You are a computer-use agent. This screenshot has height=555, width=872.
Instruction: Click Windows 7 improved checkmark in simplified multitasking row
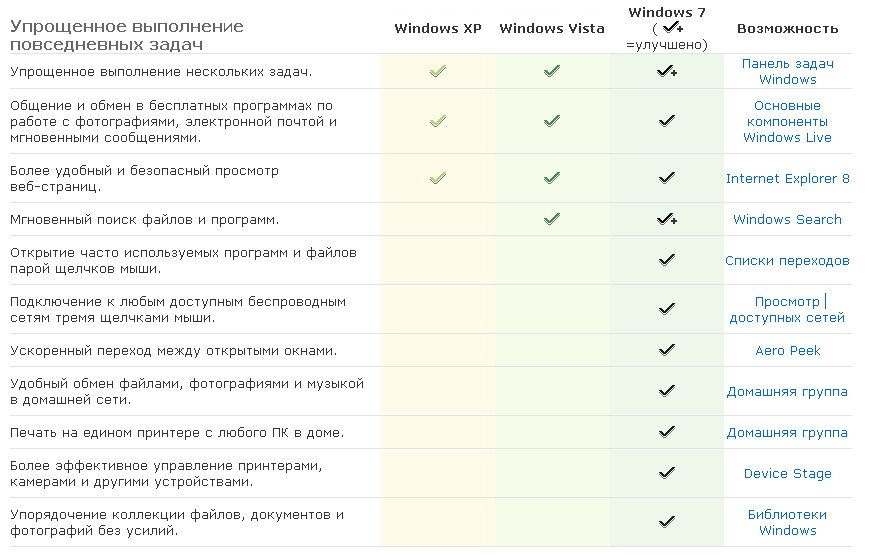pyautogui.click(x=666, y=71)
